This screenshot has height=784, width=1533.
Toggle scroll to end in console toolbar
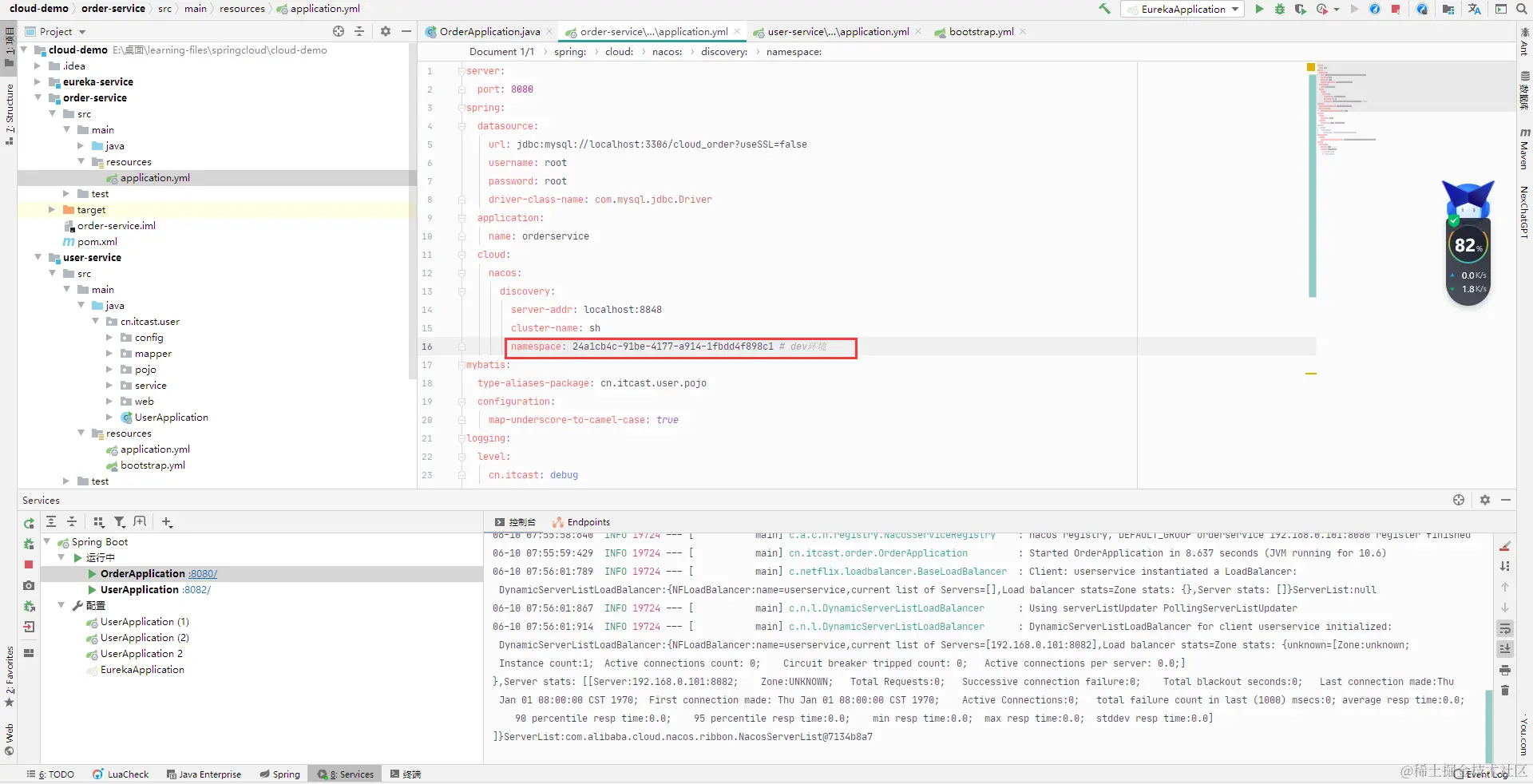(1505, 648)
